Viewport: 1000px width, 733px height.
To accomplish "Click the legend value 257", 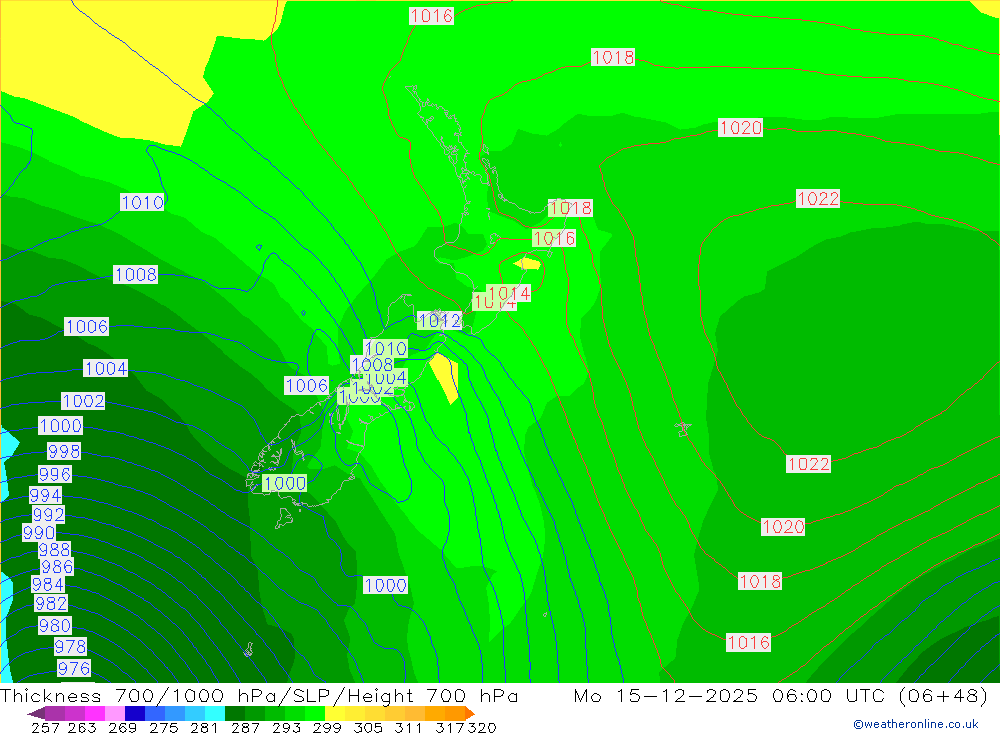I will (45, 727).
